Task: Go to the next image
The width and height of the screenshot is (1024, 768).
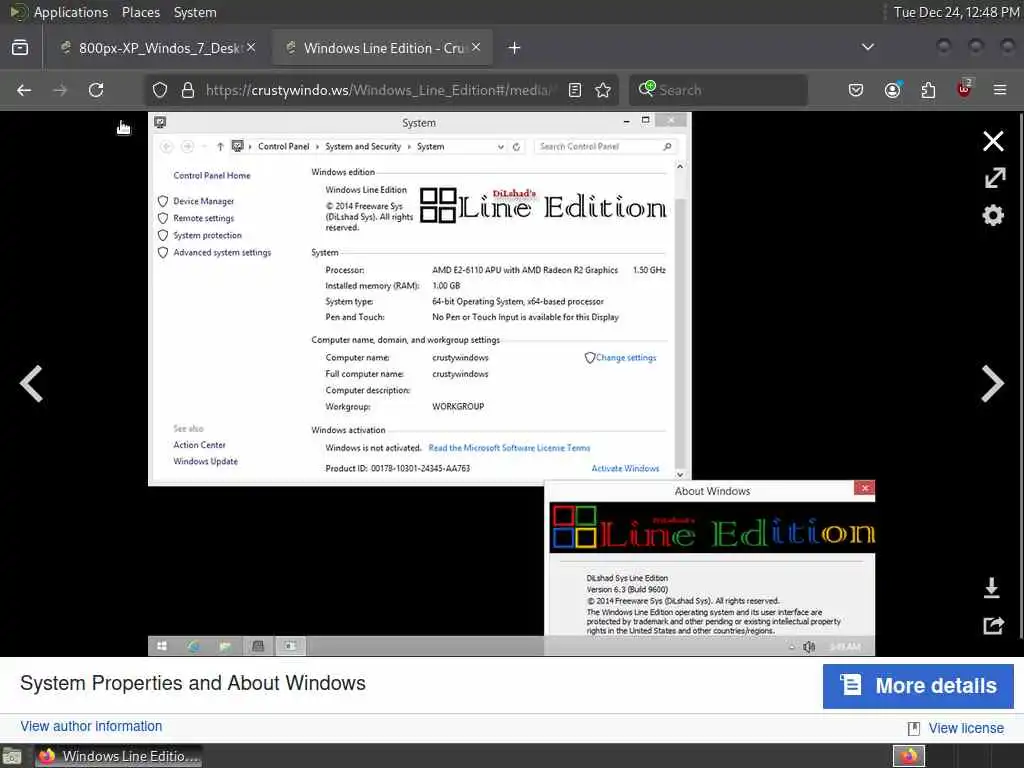Action: [992, 383]
